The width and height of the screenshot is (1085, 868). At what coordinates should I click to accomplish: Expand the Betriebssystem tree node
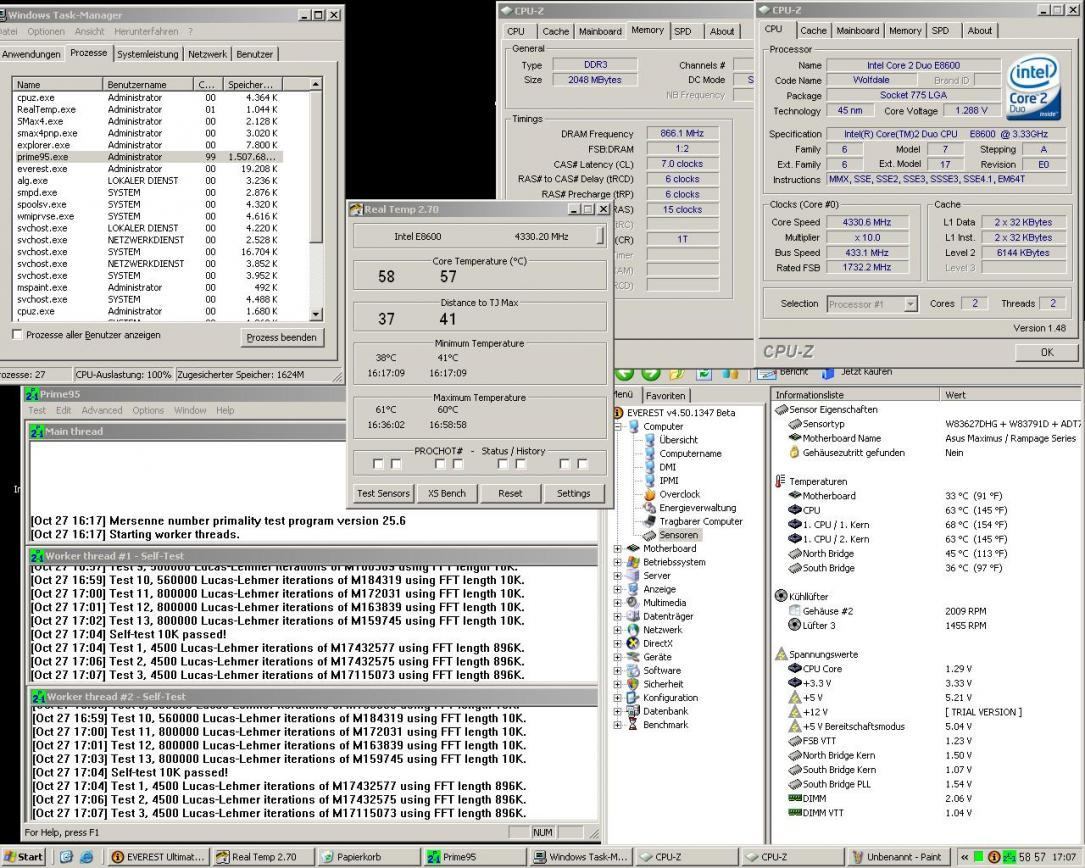[617, 562]
